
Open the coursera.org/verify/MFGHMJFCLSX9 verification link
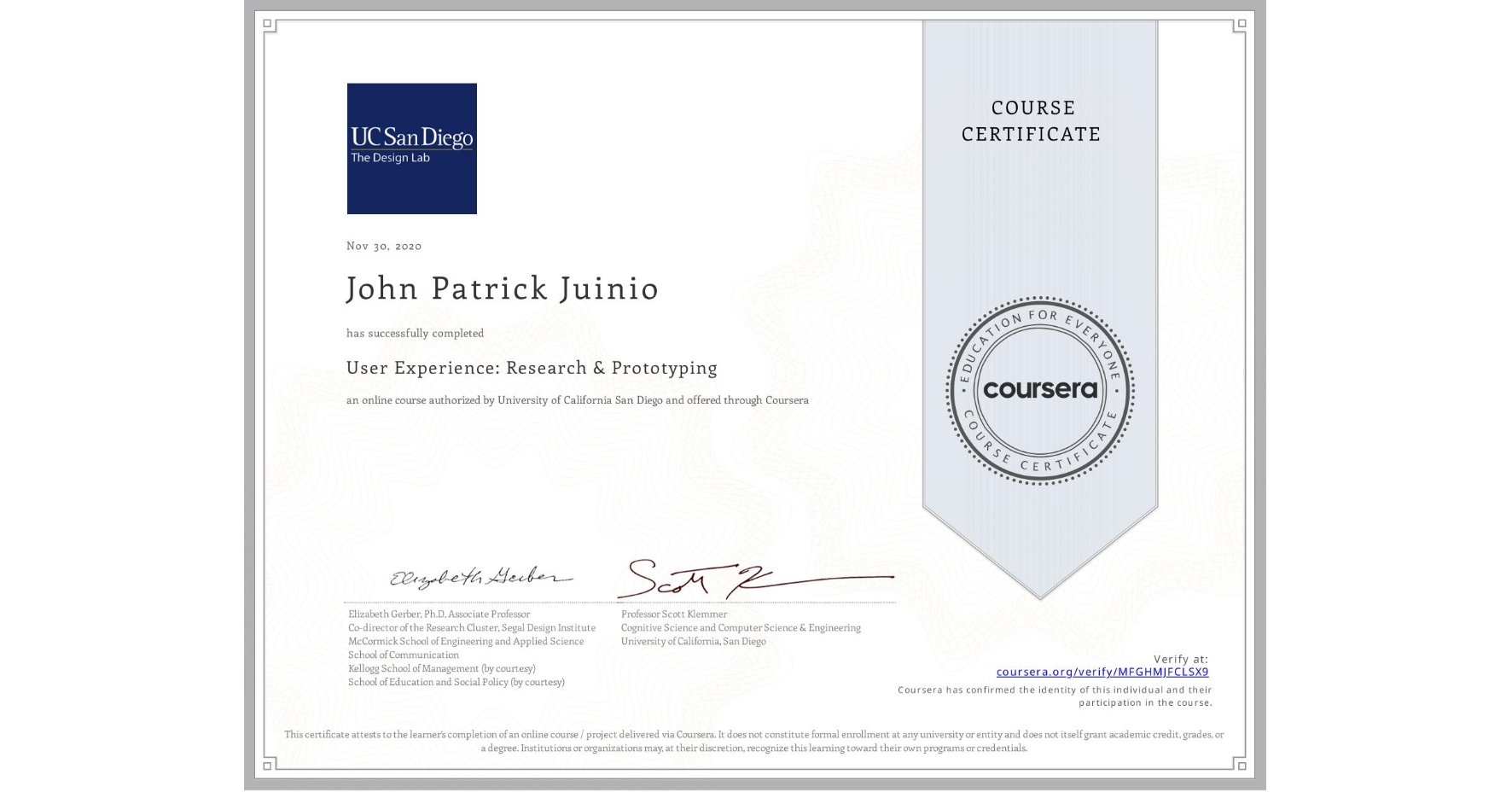point(1102,673)
